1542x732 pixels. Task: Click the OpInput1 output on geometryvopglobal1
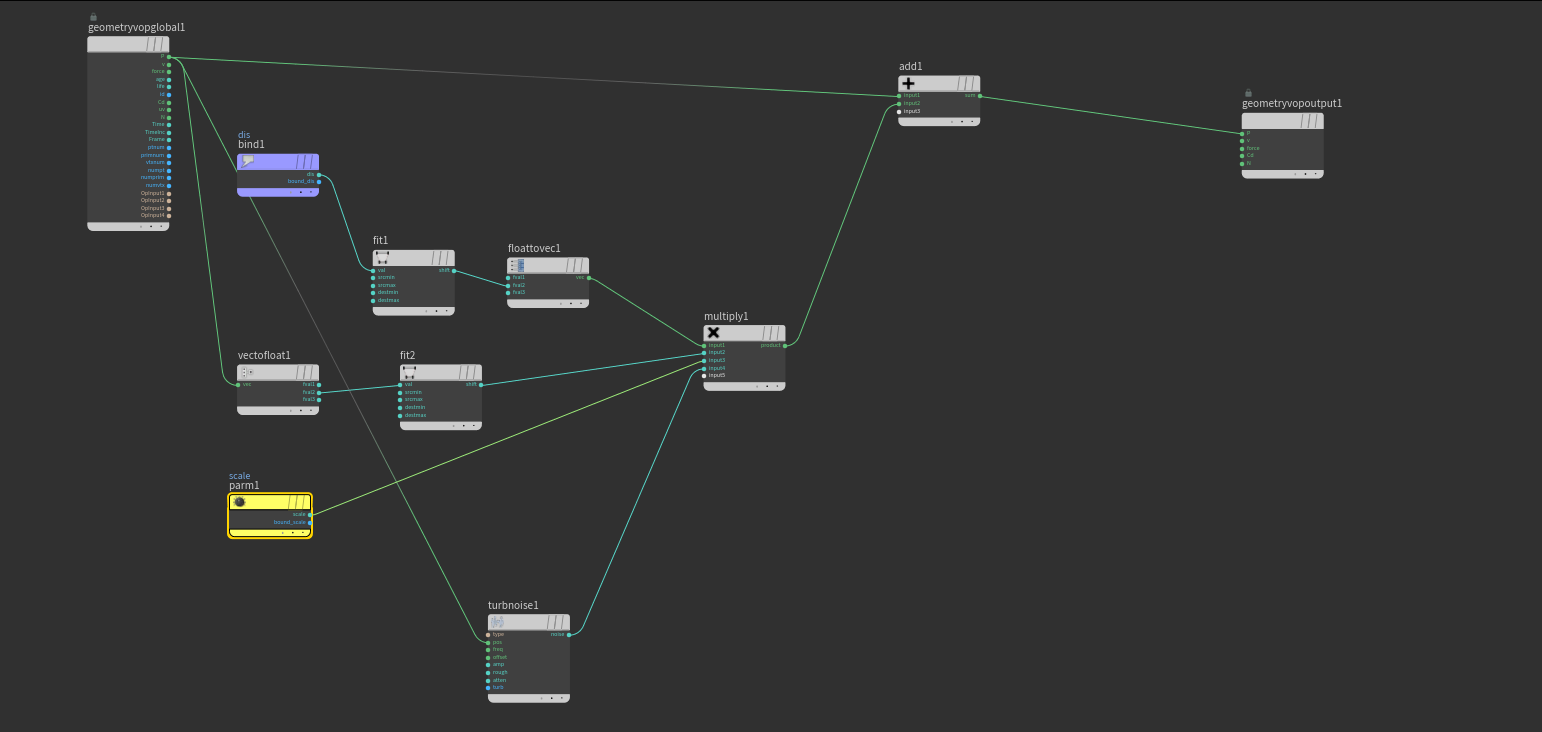168,193
